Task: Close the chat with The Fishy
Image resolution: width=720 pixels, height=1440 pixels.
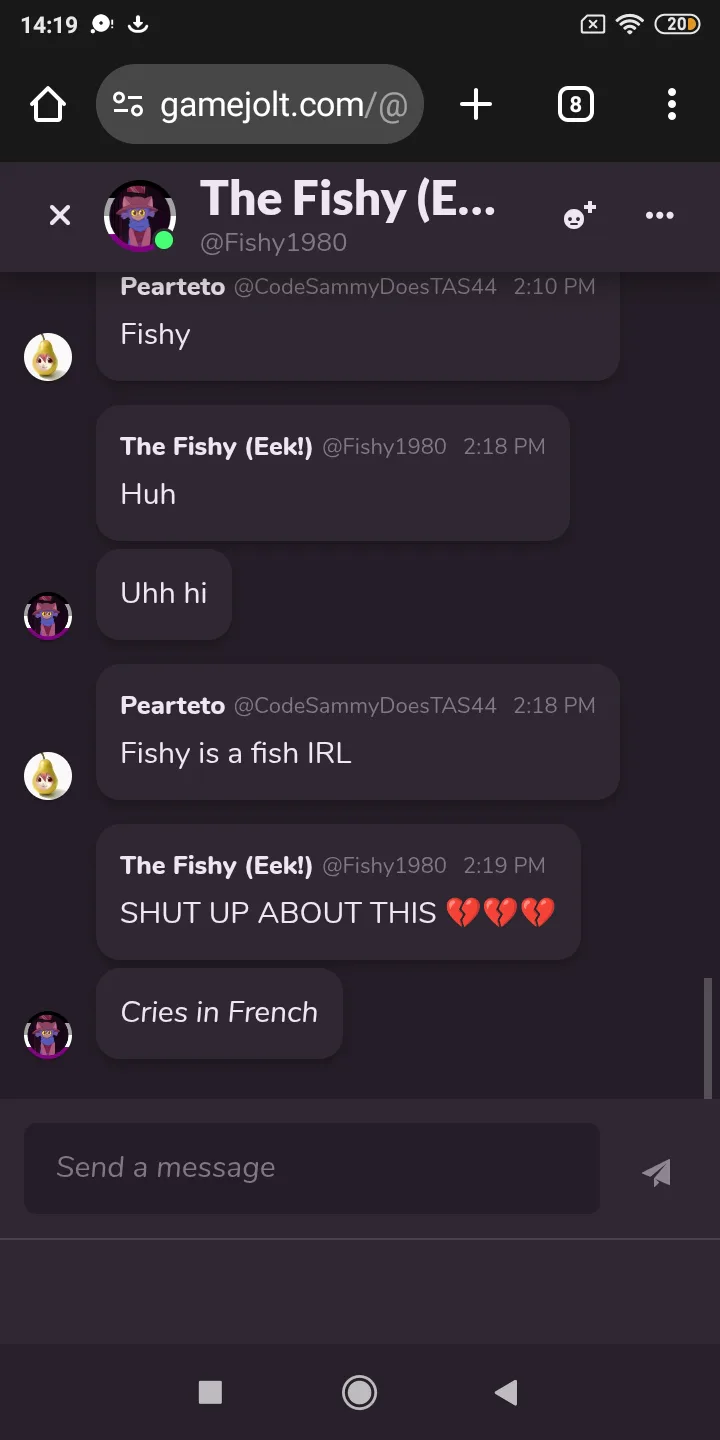Action: 60,215
